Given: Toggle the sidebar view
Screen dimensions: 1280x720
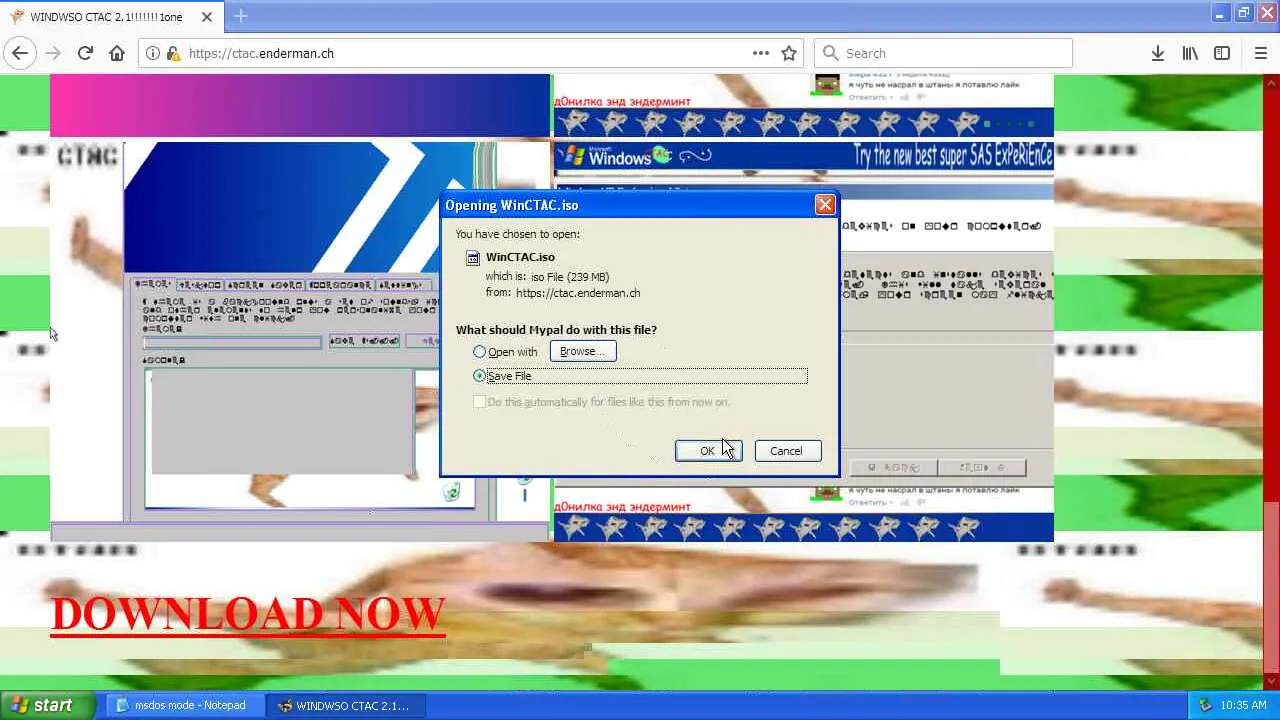Looking at the screenshot, I should [1222, 53].
